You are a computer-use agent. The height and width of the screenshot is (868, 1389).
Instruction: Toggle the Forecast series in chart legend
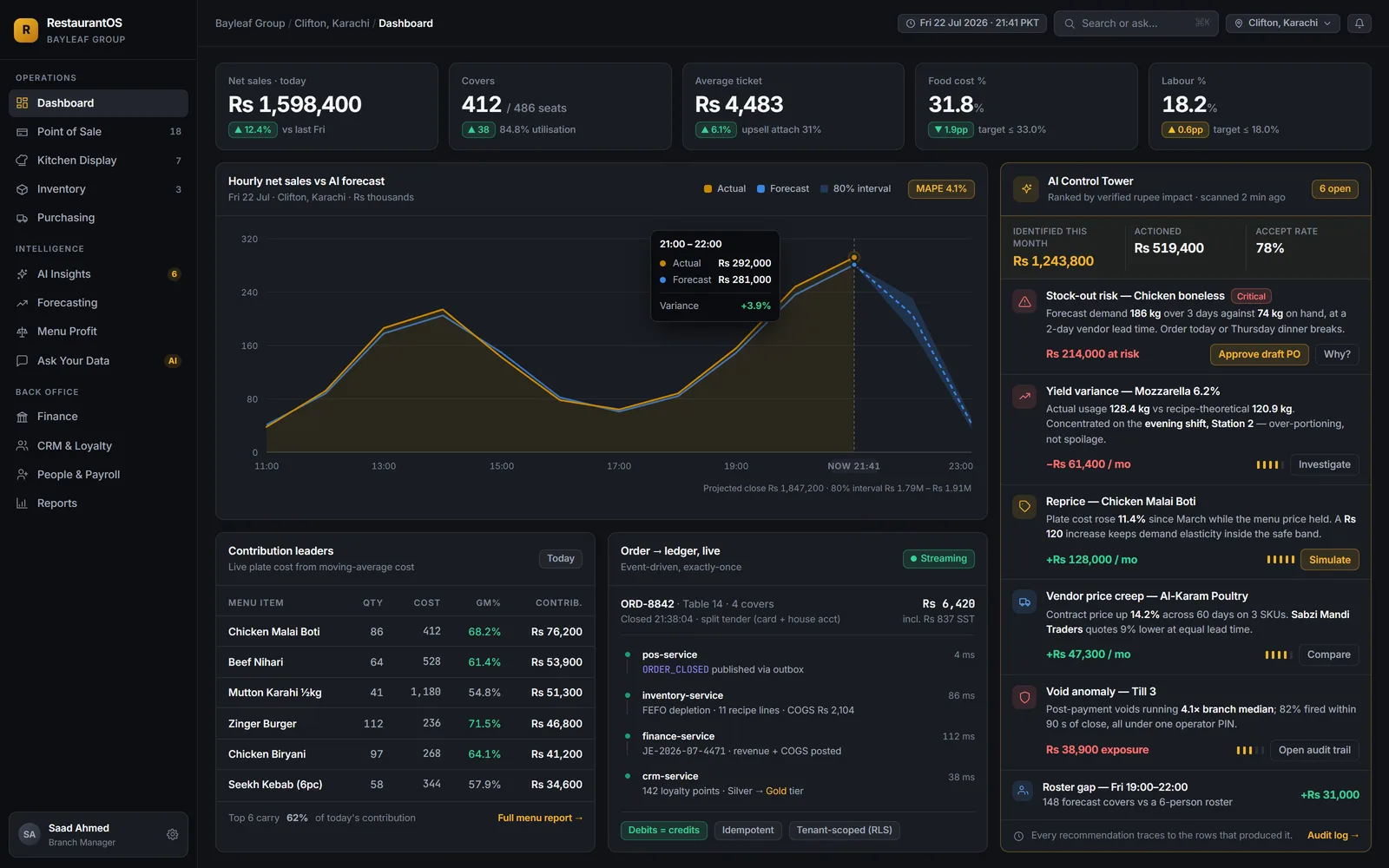tap(783, 189)
